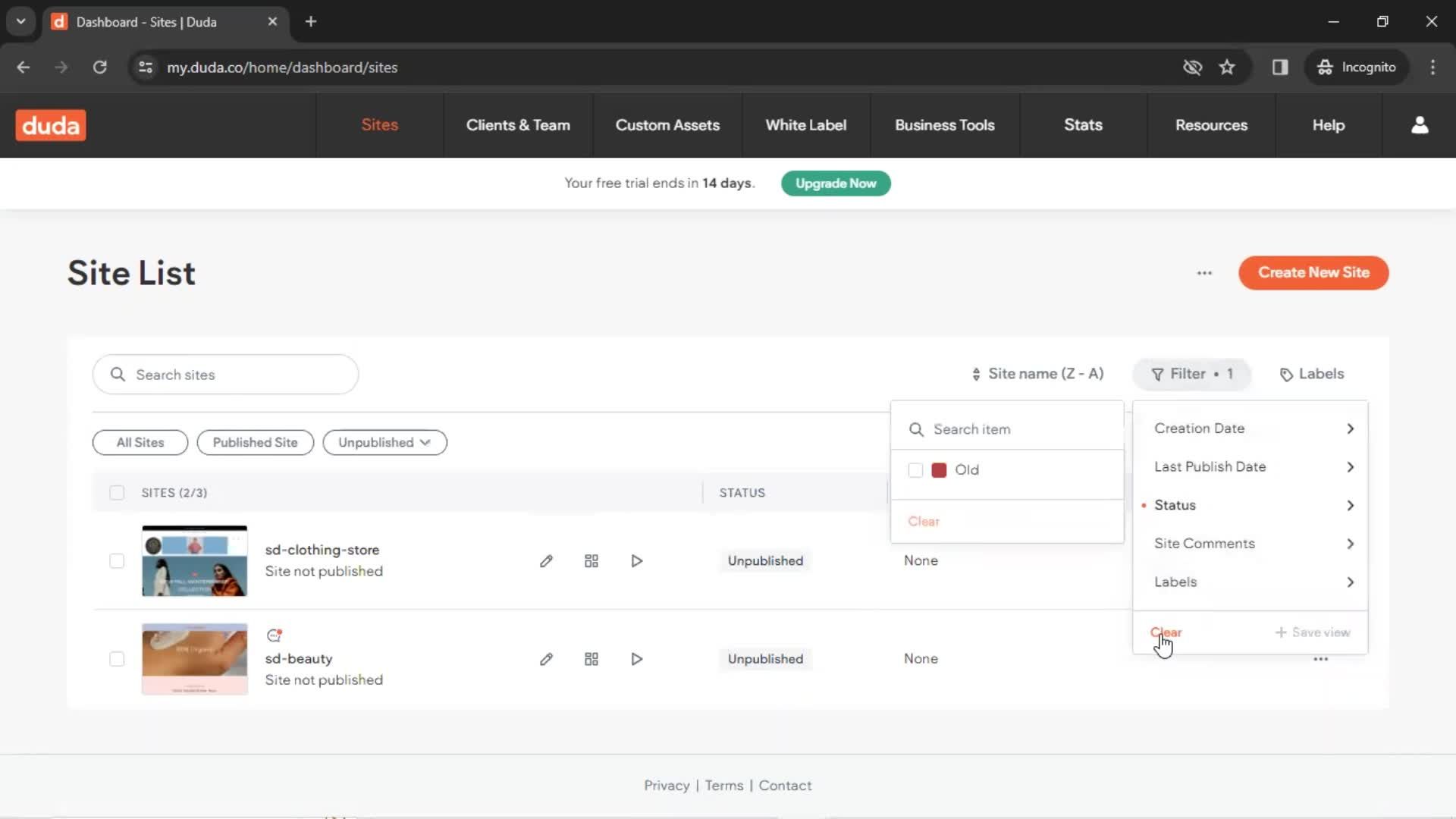Open Business Tools section
The height and width of the screenshot is (819, 1456).
[x=944, y=125]
